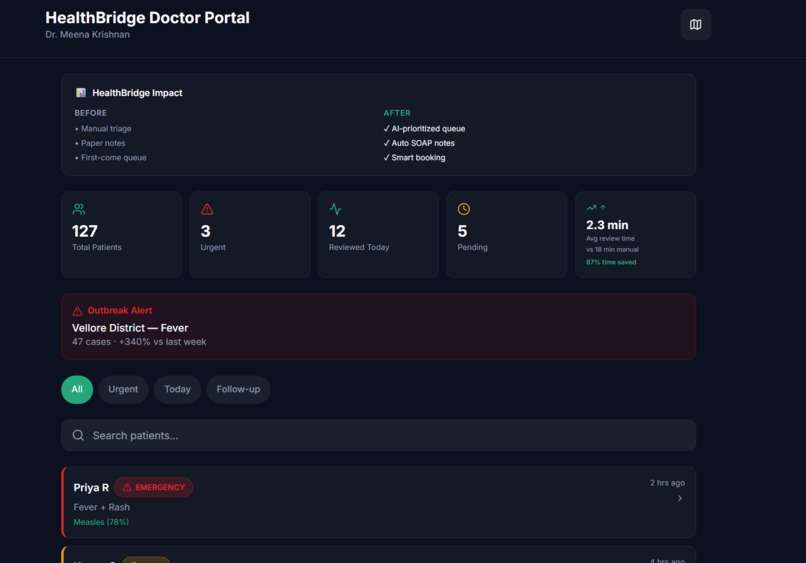Viewport: 806px width, 563px height.
Task: Click the Pending stat count 5
Action: (463, 231)
